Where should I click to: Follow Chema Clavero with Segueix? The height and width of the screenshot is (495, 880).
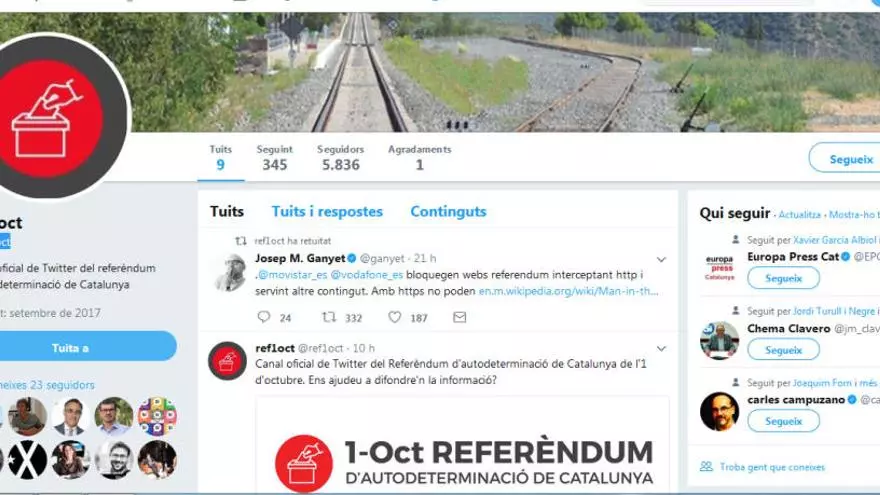click(783, 350)
